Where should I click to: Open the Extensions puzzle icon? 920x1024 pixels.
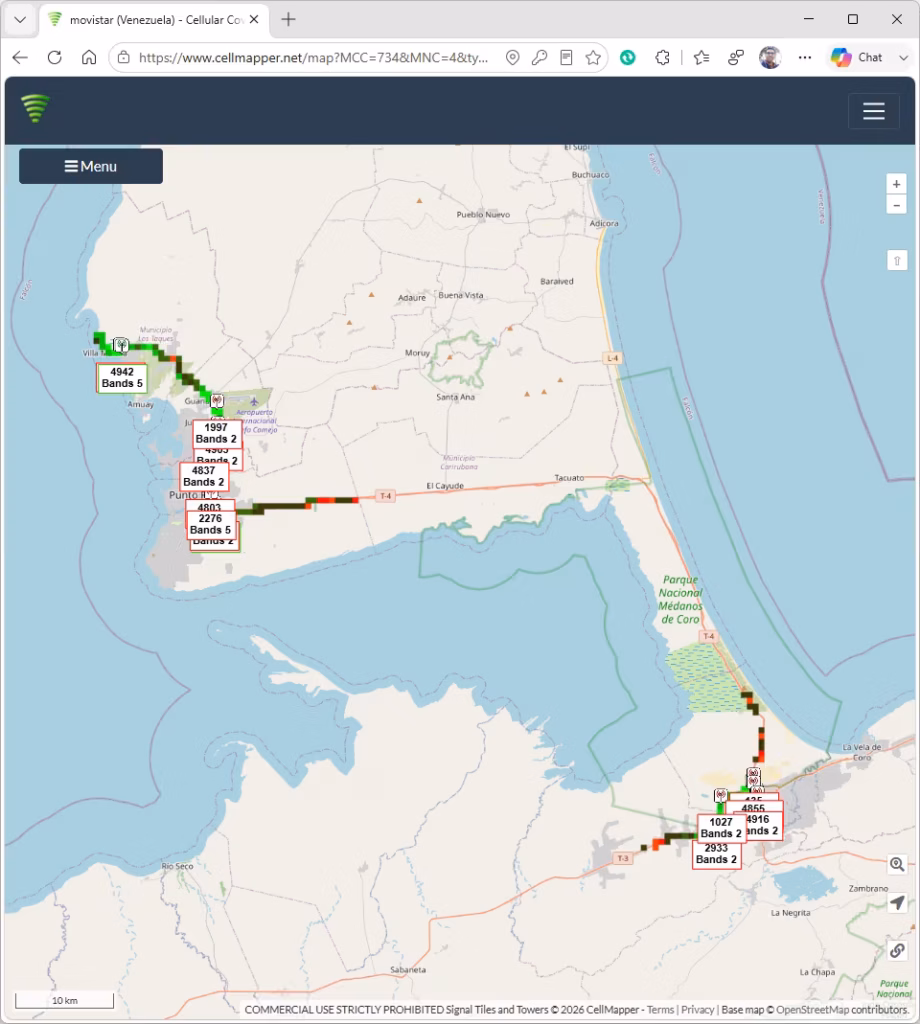662,57
